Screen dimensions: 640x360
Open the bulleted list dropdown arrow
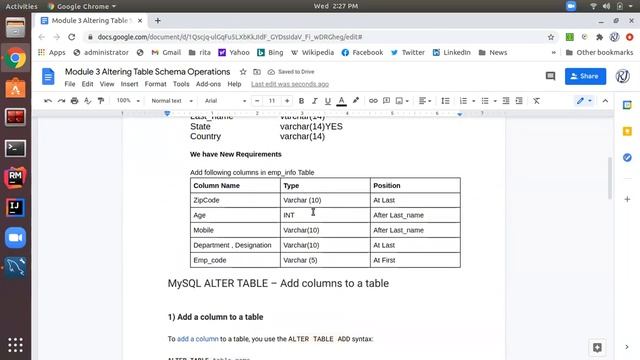coord(495,101)
